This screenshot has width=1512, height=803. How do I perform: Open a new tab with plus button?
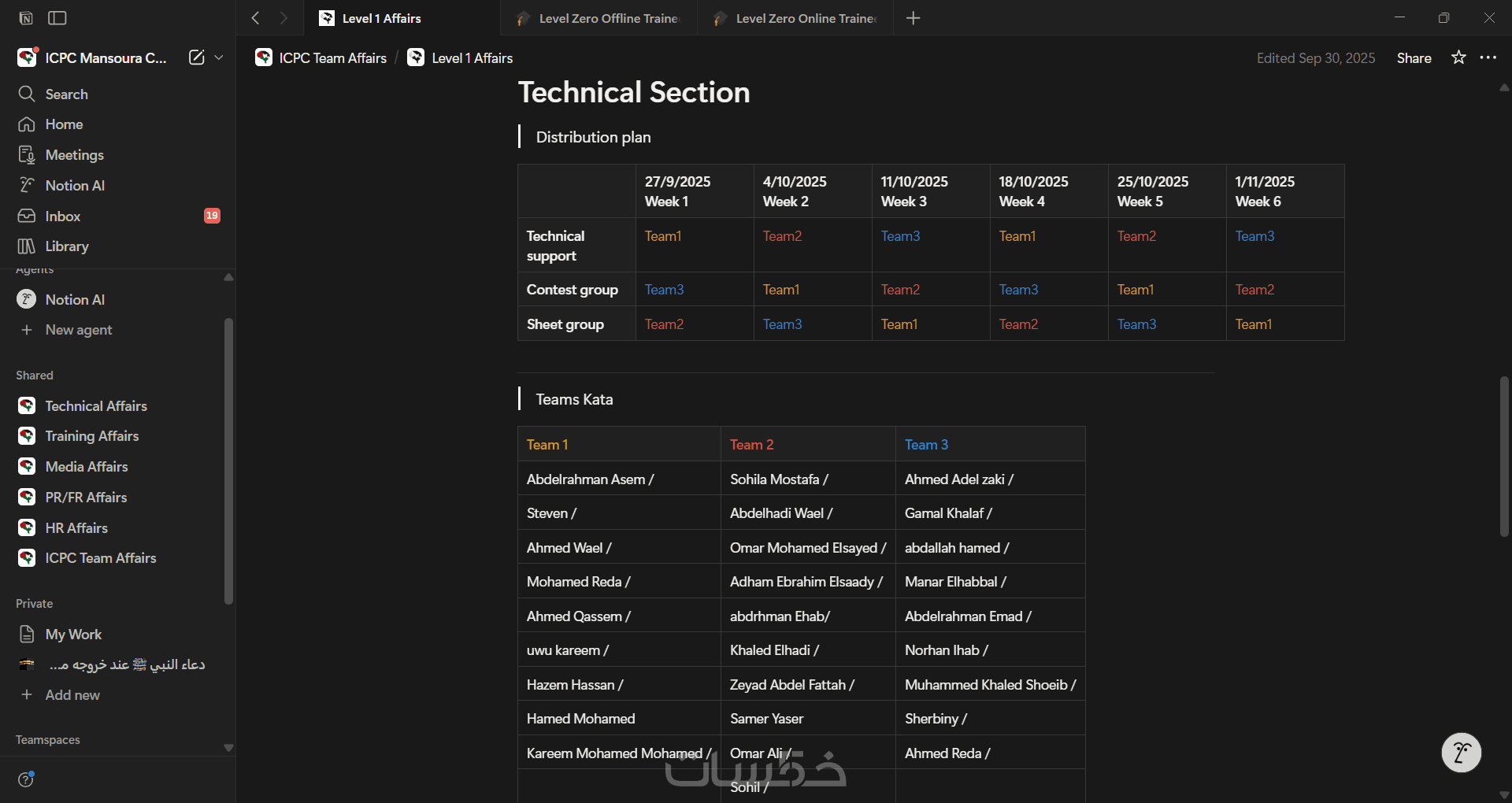click(x=913, y=18)
